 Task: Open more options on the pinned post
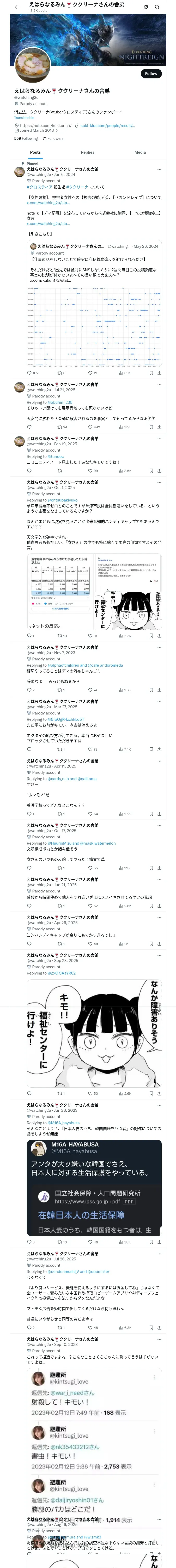(159, 169)
